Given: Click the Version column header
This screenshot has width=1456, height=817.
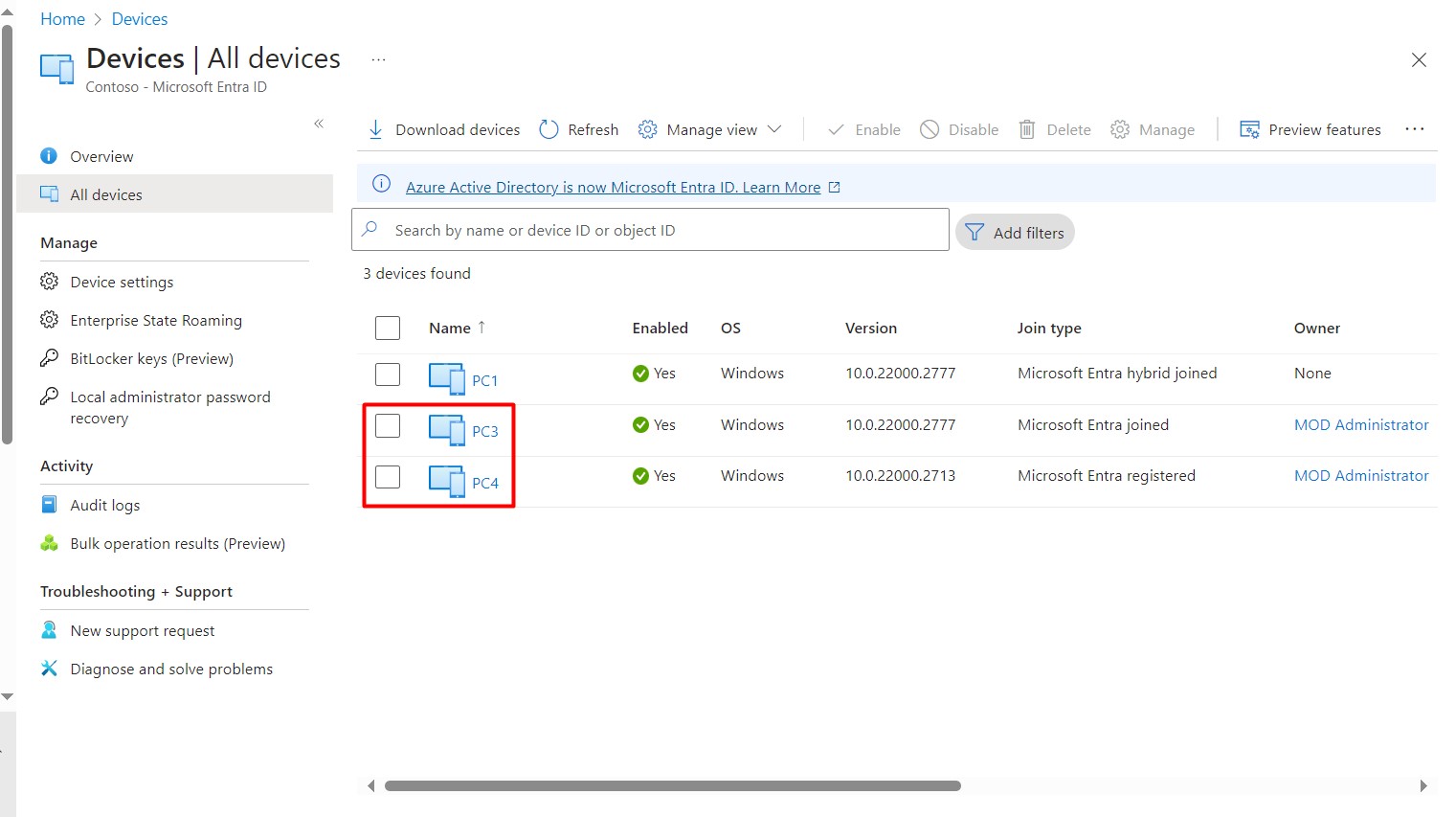Looking at the screenshot, I should (x=871, y=328).
